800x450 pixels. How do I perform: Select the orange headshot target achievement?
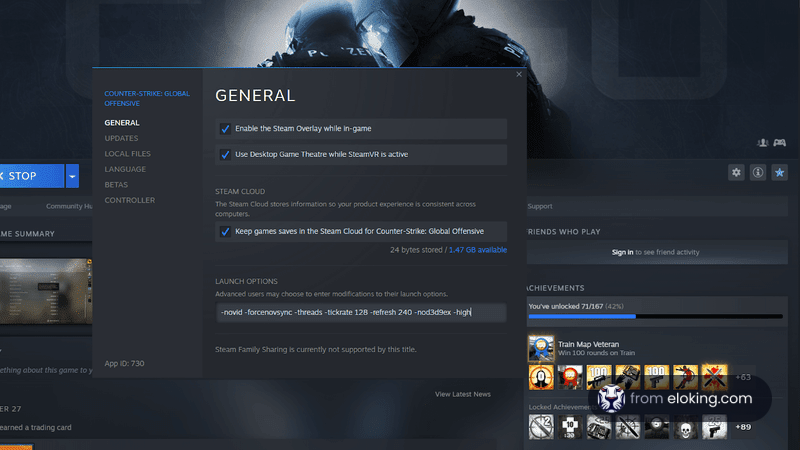(x=541, y=378)
